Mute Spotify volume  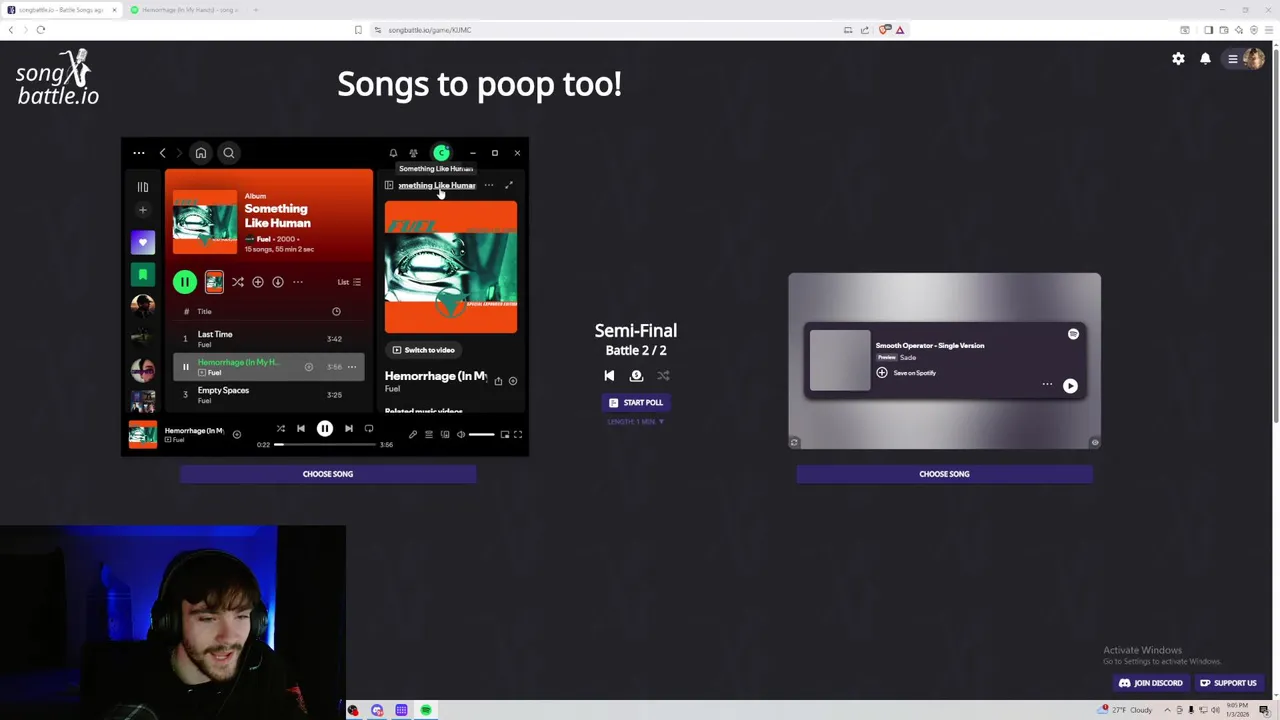pos(461,435)
